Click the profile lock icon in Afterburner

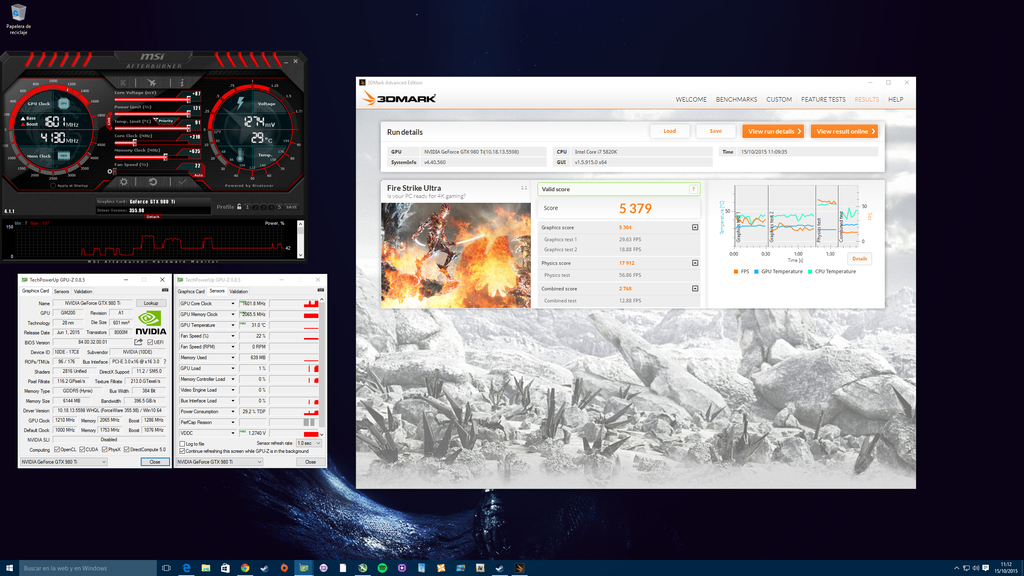pyautogui.click(x=239, y=207)
